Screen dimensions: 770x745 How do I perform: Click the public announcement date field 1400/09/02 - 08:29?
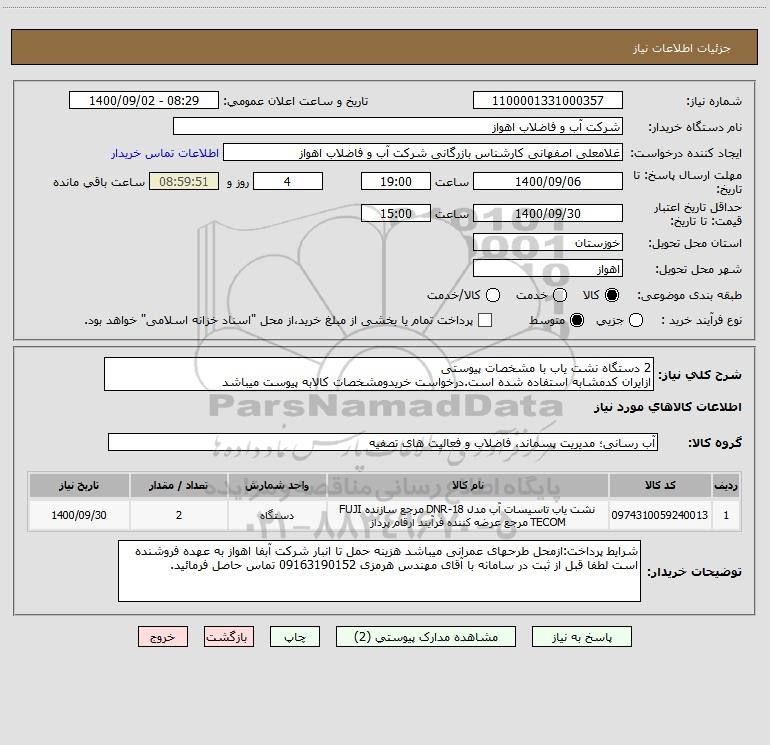pos(144,100)
